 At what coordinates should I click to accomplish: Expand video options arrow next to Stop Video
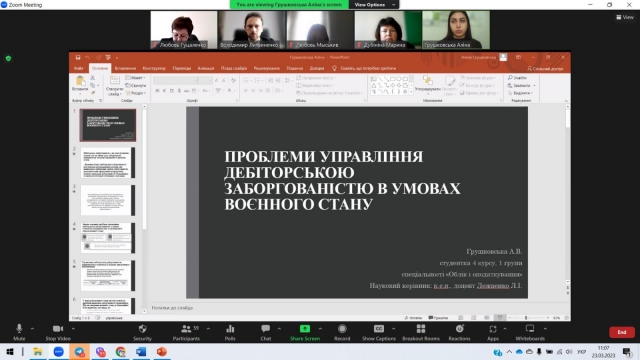73,329
